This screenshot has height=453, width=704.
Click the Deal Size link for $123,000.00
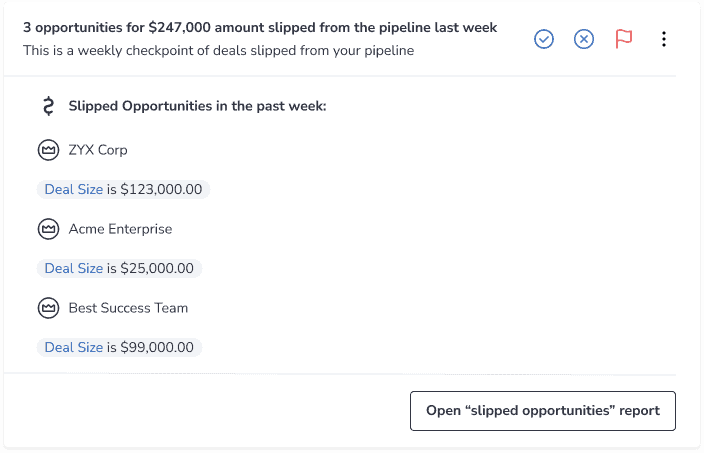click(x=74, y=189)
